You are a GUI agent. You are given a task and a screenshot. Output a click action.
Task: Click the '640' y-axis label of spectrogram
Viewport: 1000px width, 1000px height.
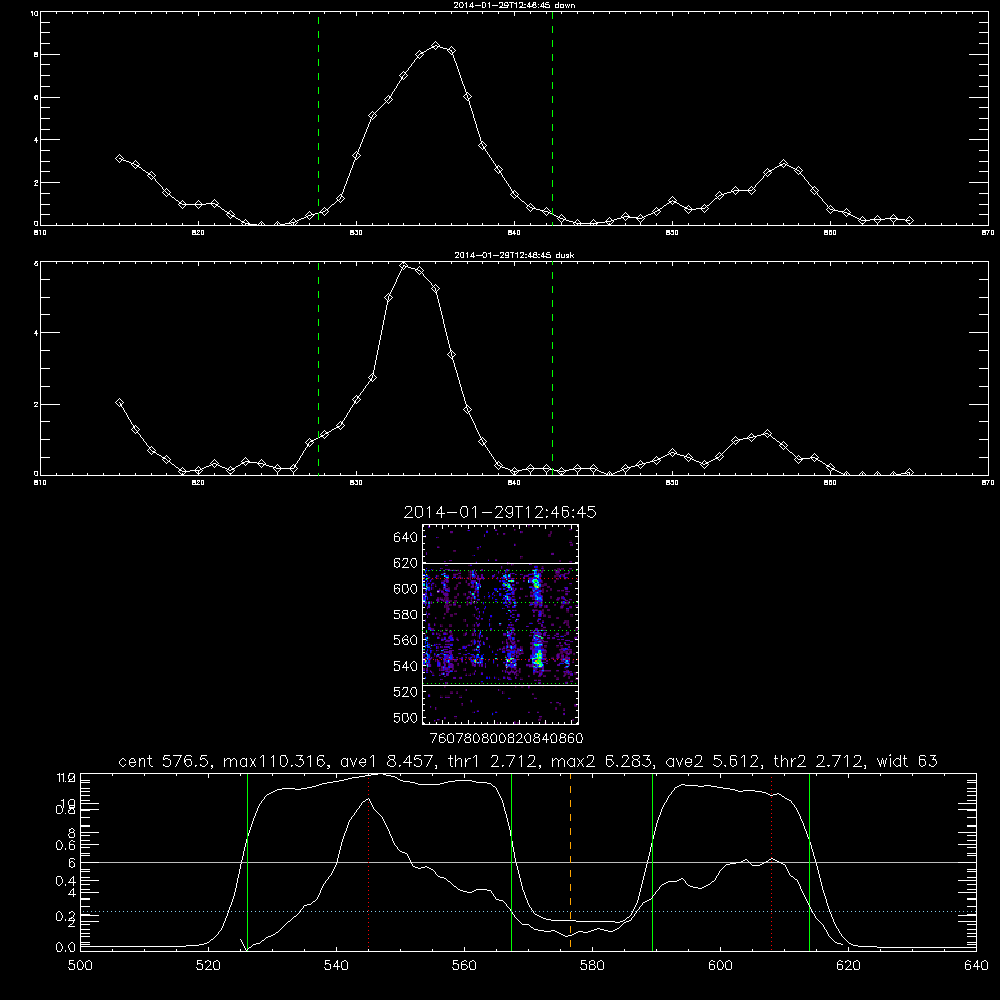[x=406, y=537]
